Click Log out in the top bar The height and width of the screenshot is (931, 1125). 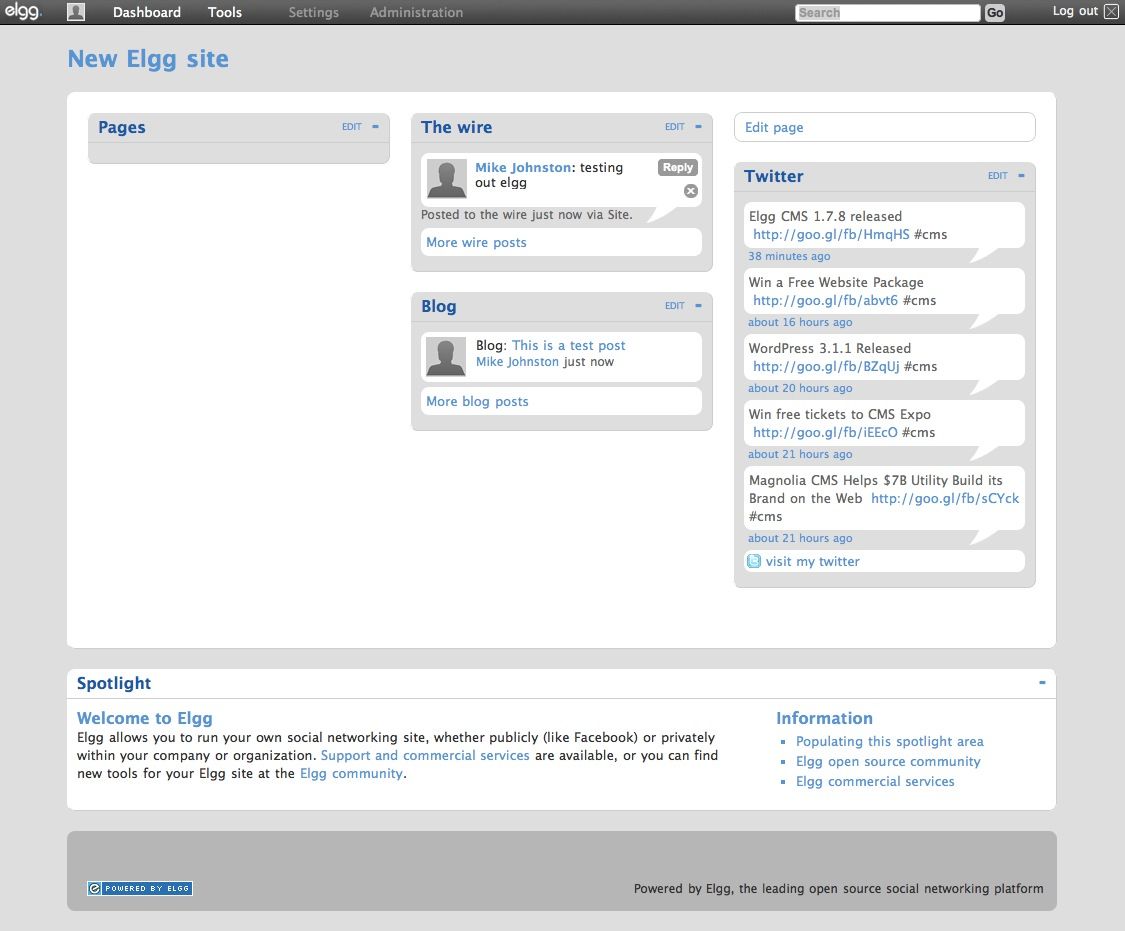point(1075,11)
